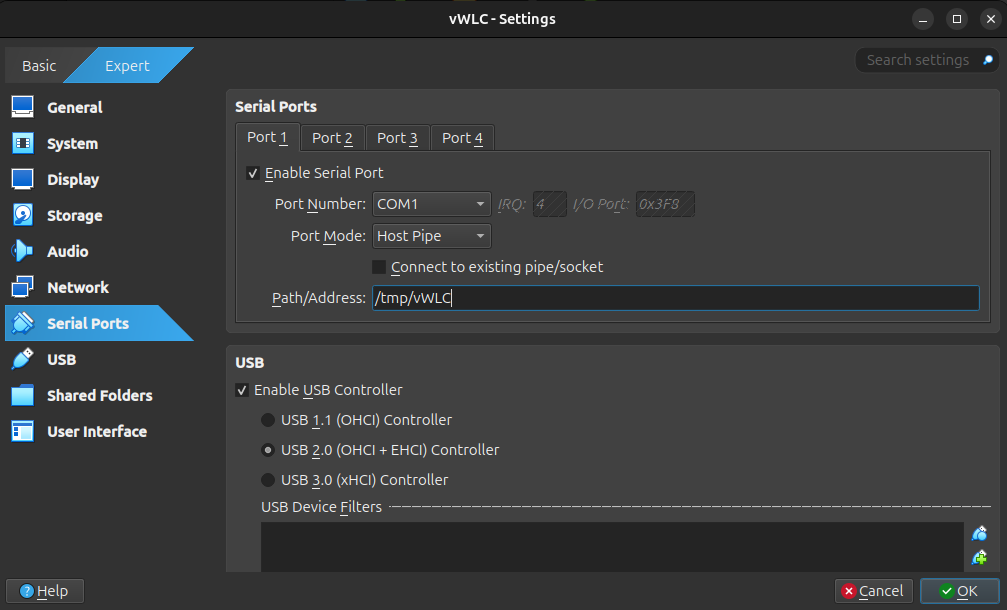Click the Cancel button
1007x610 pixels.
873,591
